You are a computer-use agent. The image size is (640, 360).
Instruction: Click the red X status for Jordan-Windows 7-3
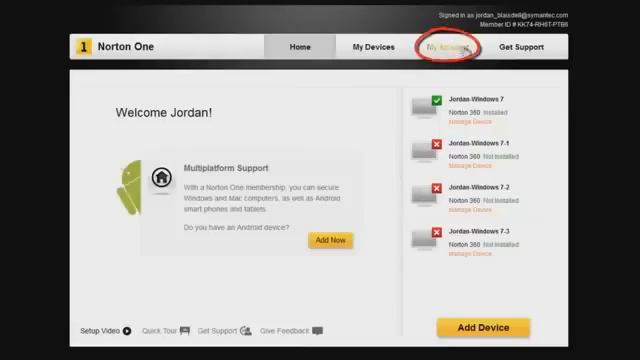[x=437, y=232]
